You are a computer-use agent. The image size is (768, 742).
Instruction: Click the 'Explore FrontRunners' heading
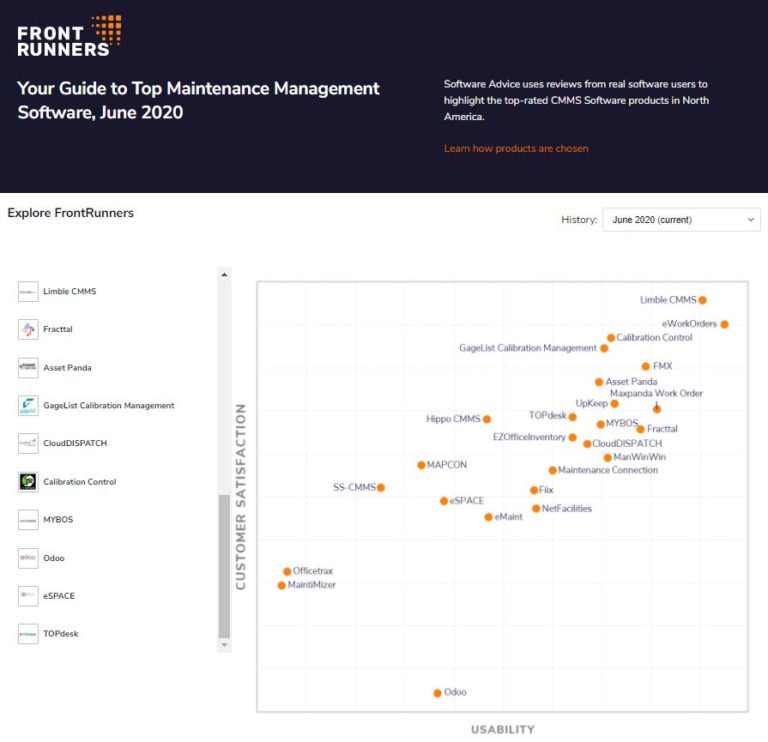click(71, 213)
